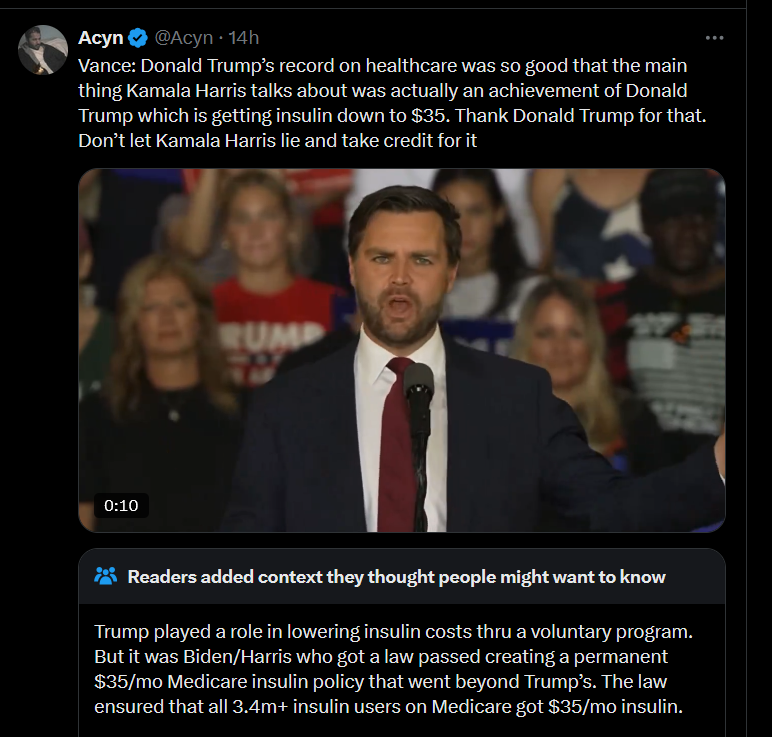This screenshot has height=737, width=772.
Task: Play the Vance rally video
Action: pyautogui.click(x=401, y=350)
